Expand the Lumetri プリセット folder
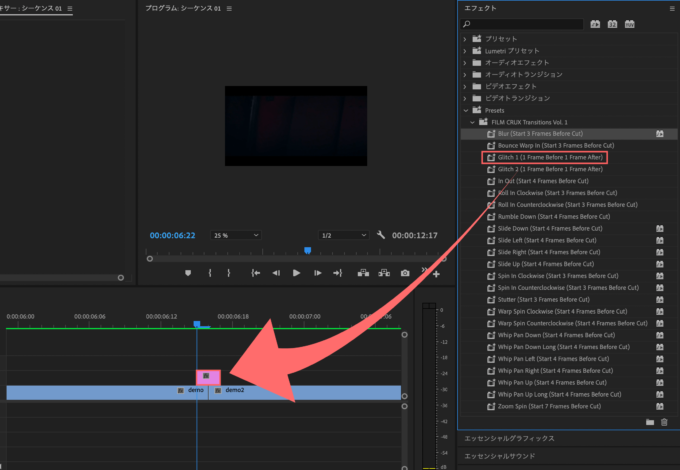 465,51
